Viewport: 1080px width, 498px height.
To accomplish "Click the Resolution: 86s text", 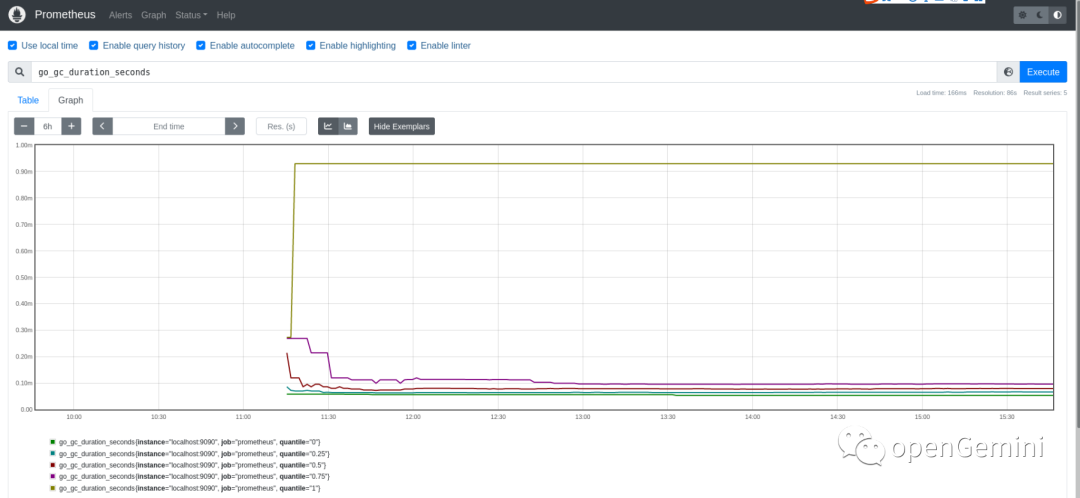I will 995,92.
